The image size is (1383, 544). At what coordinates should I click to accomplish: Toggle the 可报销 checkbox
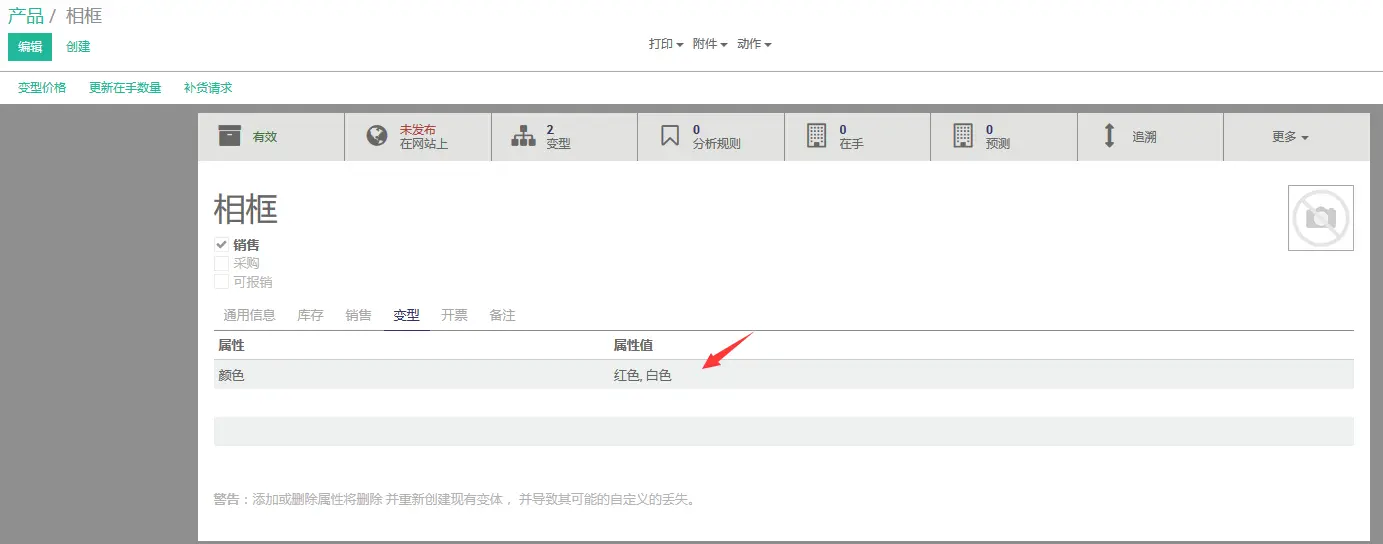click(x=222, y=282)
